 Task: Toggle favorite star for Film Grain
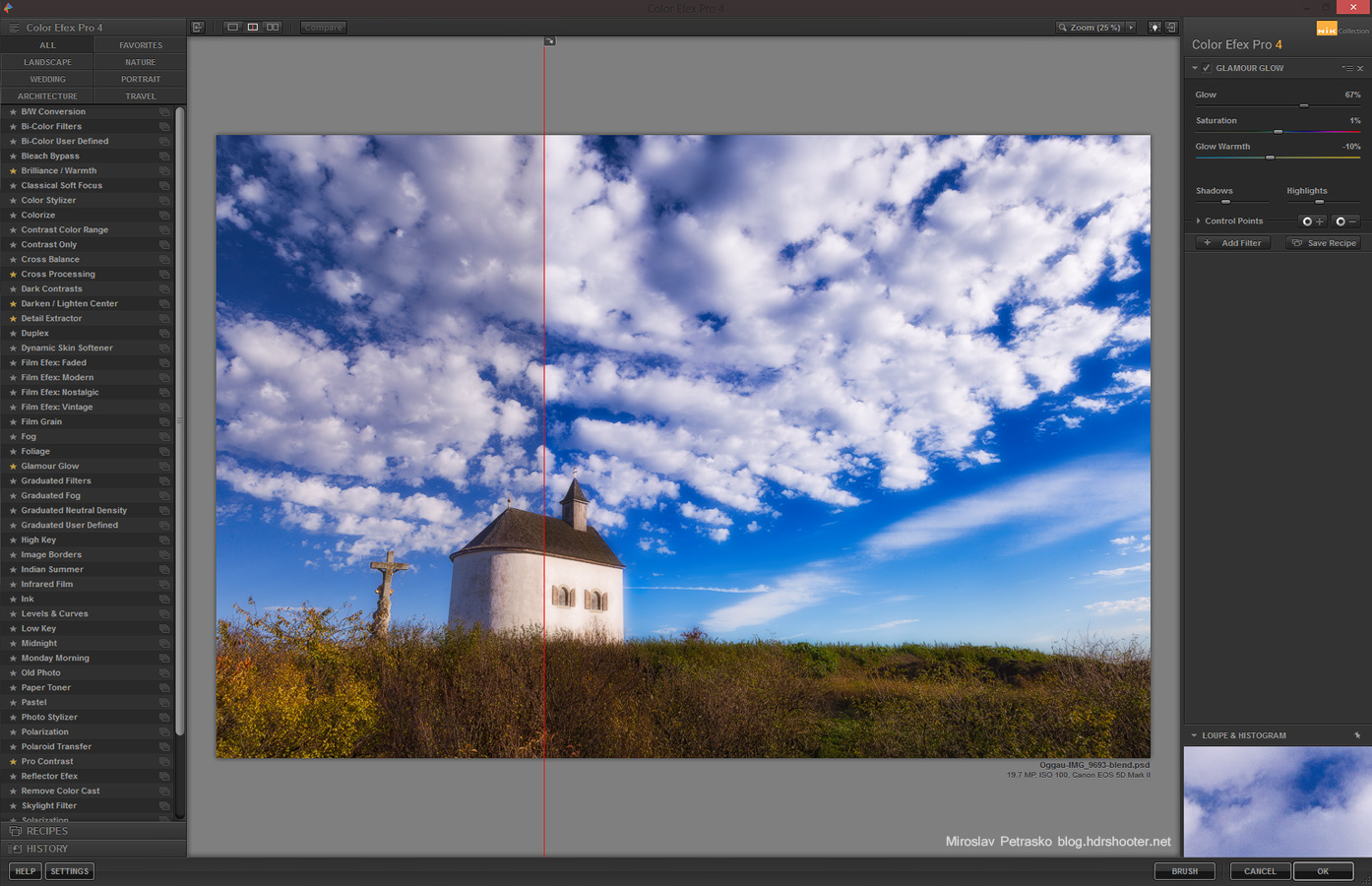(13, 421)
